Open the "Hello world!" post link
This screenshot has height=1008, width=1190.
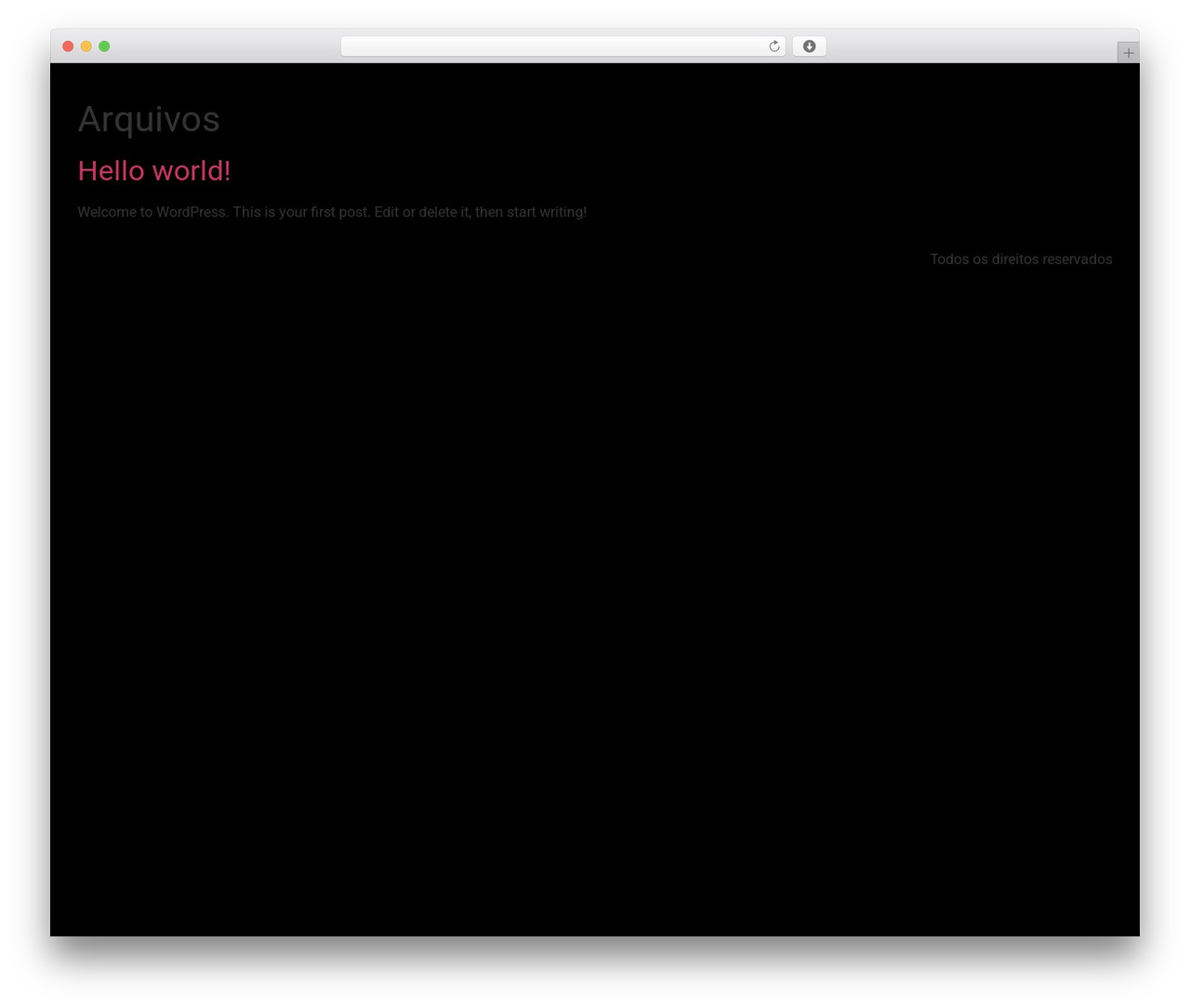154,170
